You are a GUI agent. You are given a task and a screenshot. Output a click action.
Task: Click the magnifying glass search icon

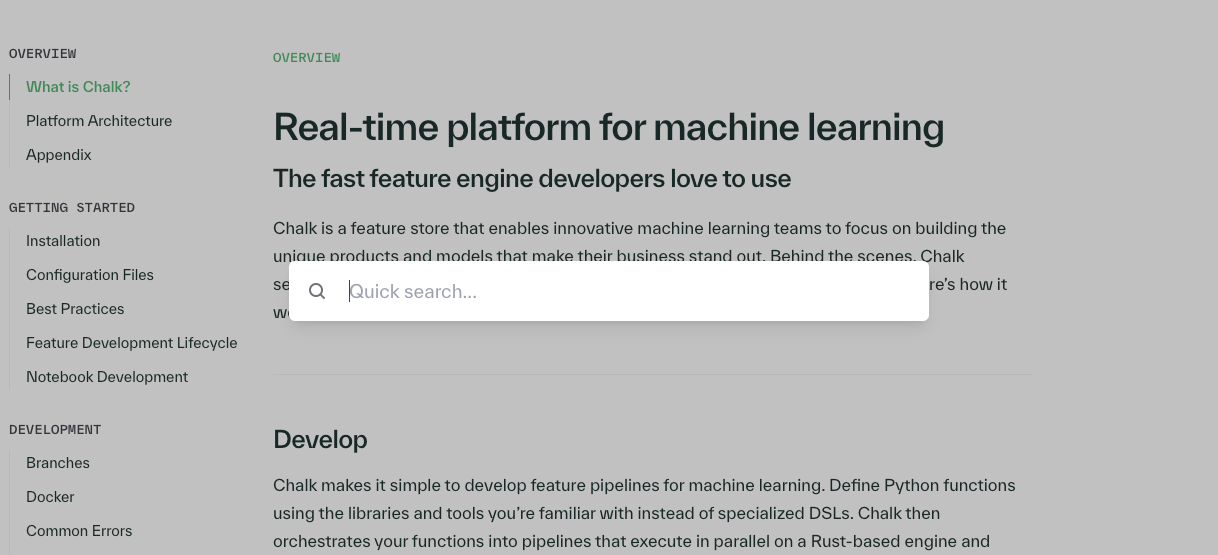click(317, 291)
